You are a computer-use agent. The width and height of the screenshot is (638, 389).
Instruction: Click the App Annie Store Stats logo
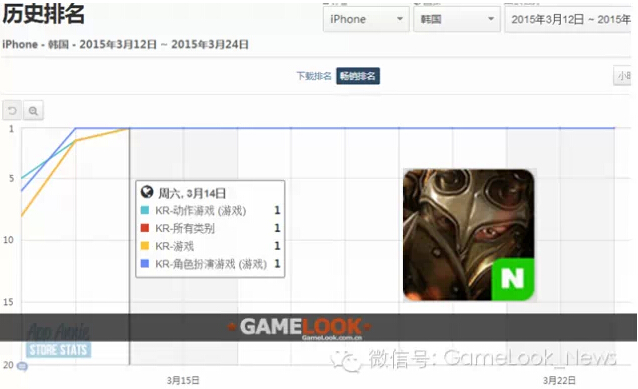click(59, 340)
